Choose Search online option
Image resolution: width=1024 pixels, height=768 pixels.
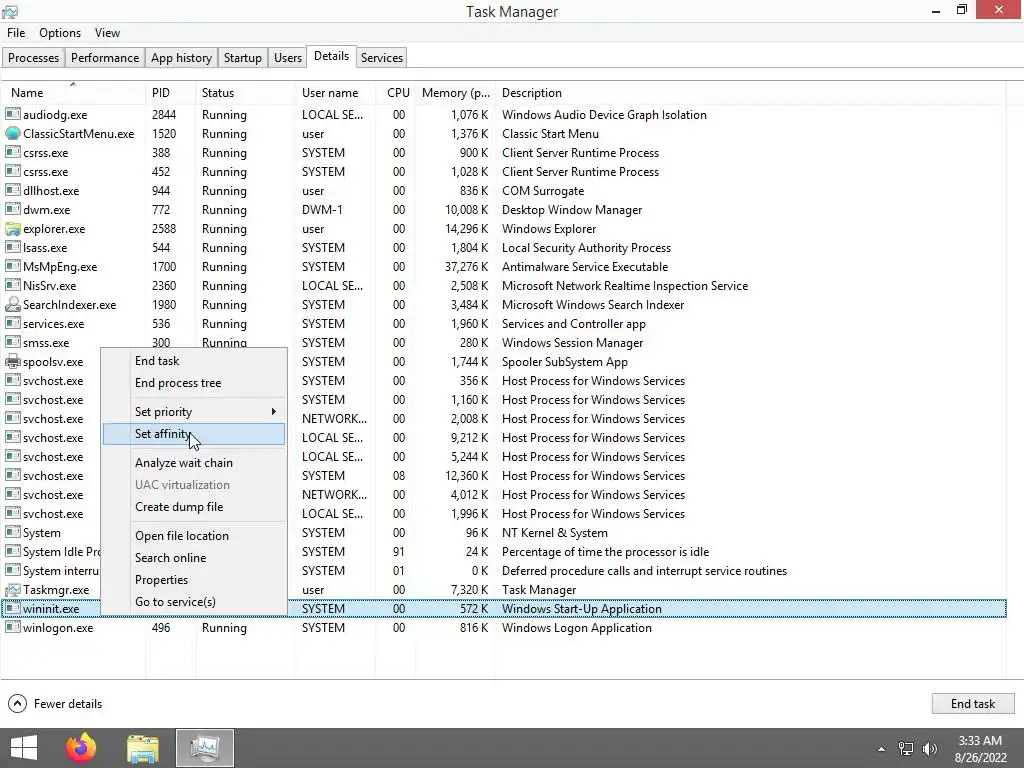click(x=194, y=558)
